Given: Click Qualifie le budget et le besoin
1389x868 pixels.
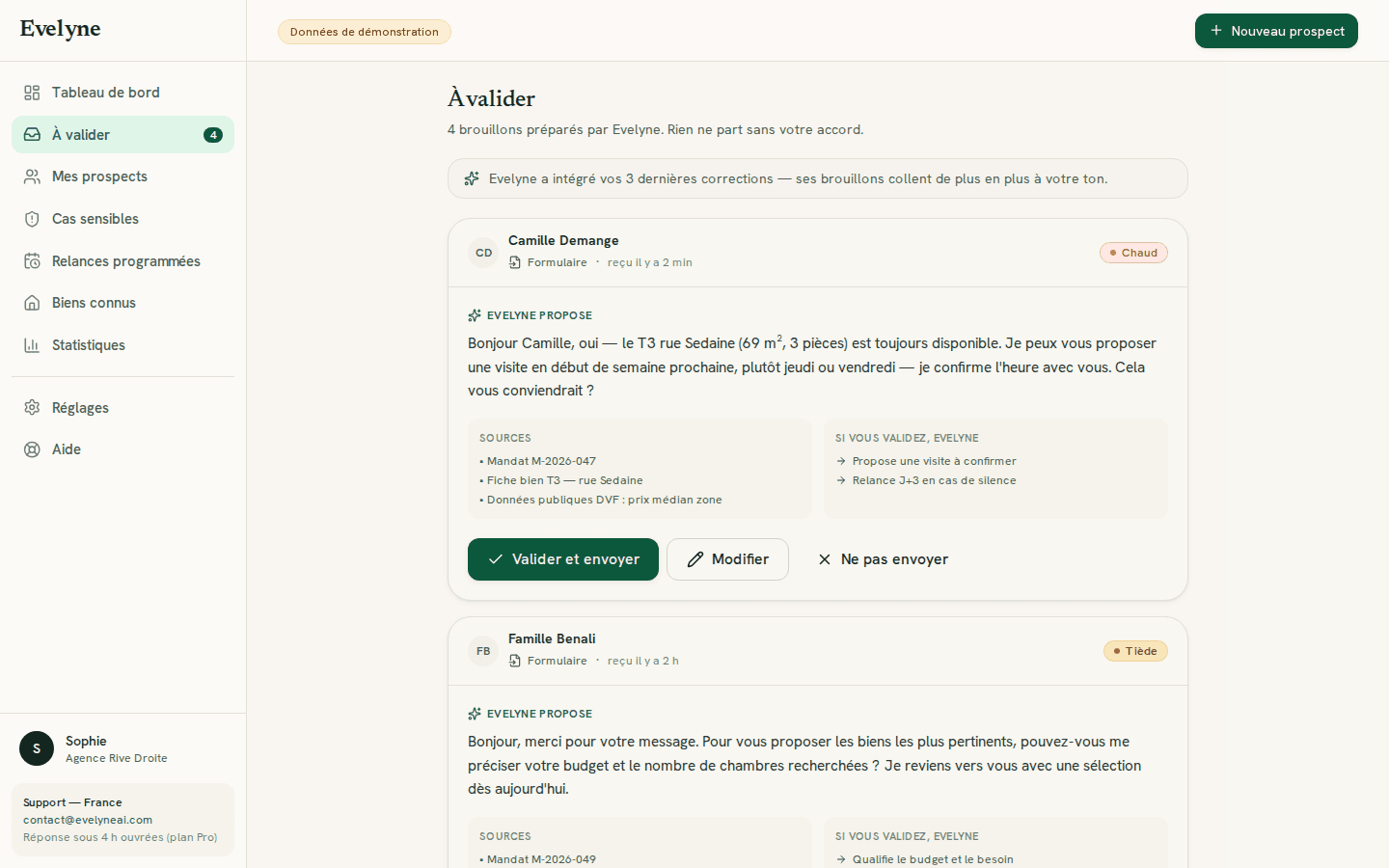Looking at the screenshot, I should coord(933,859).
